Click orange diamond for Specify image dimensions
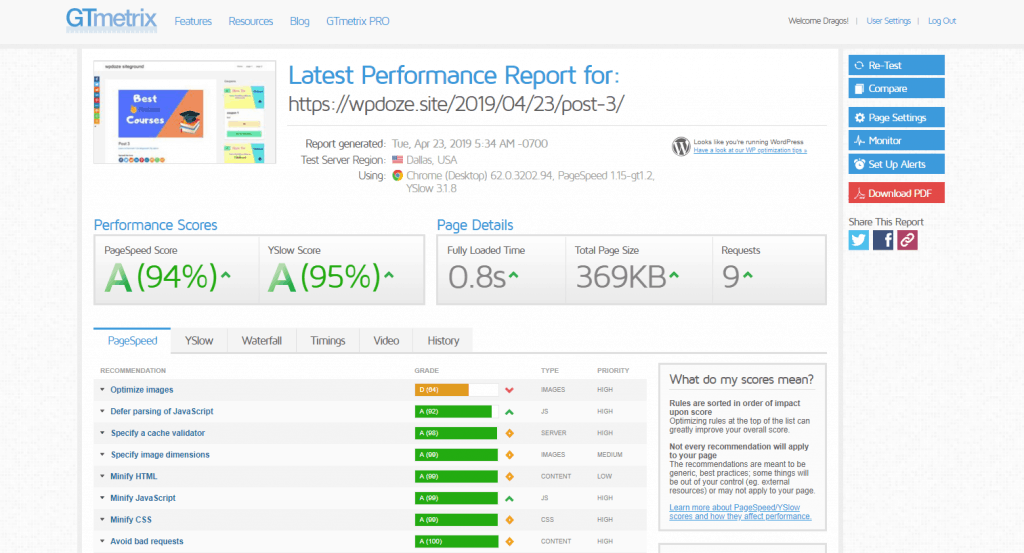Screen dimensions: 1024x553 509,455
